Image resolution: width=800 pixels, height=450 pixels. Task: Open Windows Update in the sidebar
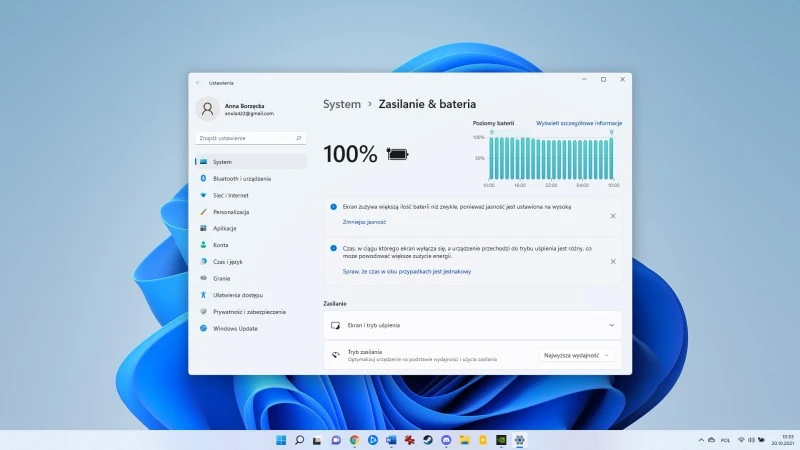(251, 329)
